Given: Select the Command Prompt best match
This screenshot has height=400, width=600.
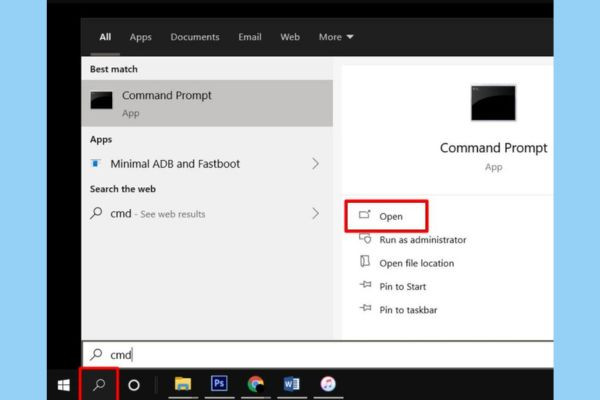Looking at the screenshot, I should click(x=207, y=103).
